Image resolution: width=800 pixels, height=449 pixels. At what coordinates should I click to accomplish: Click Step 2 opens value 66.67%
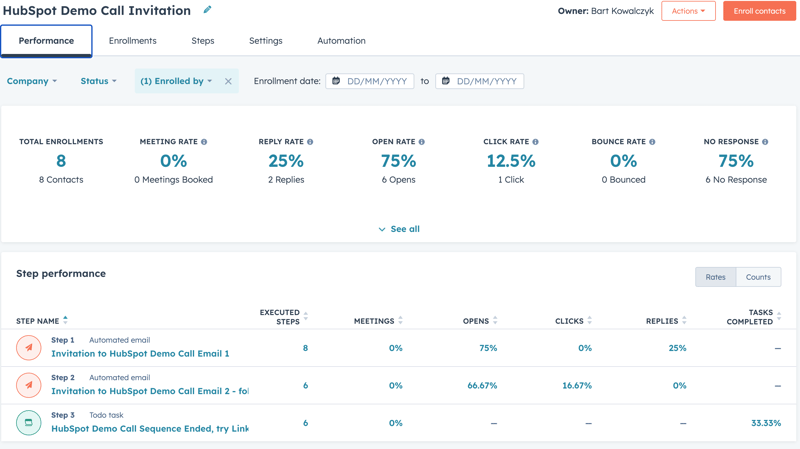[x=482, y=386]
